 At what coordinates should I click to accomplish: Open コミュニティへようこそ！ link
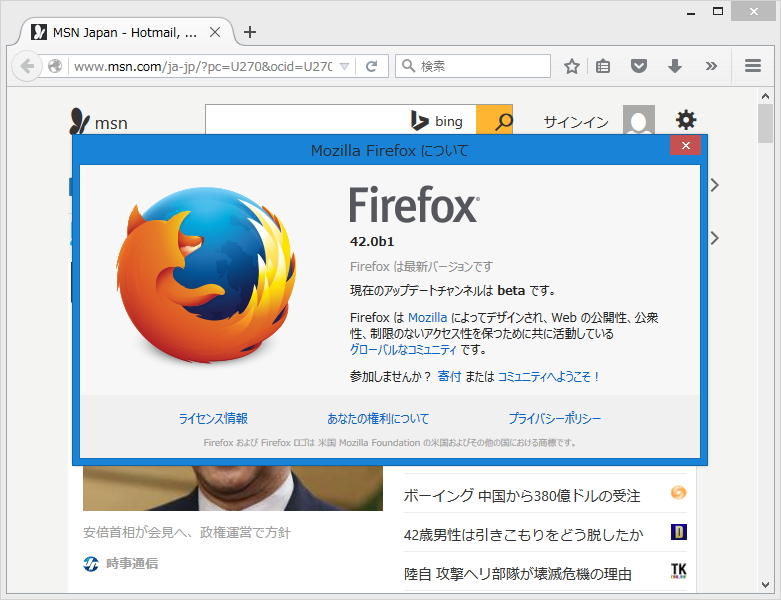[x=548, y=376]
